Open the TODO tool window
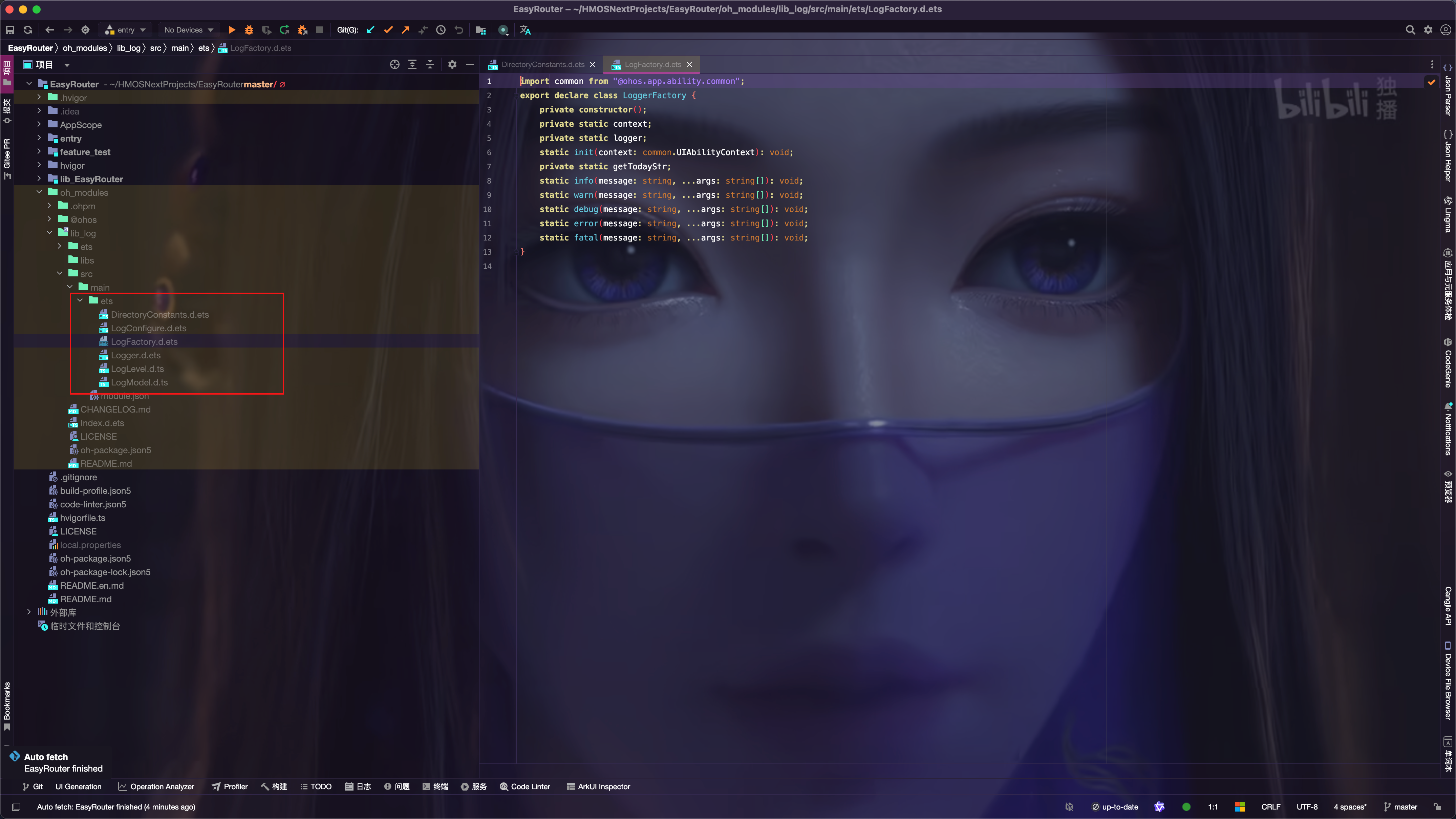This screenshot has width=1456, height=819. click(x=315, y=786)
